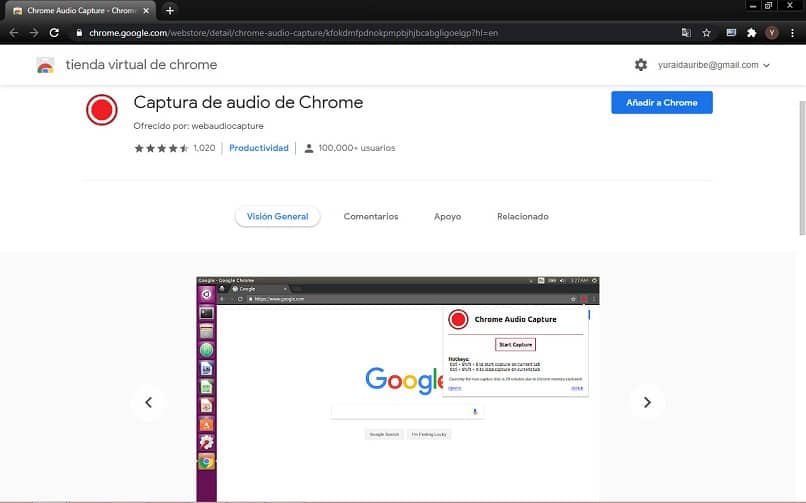Click the tienda virtual de chrome title
This screenshot has height=503, width=806.
click(x=141, y=65)
